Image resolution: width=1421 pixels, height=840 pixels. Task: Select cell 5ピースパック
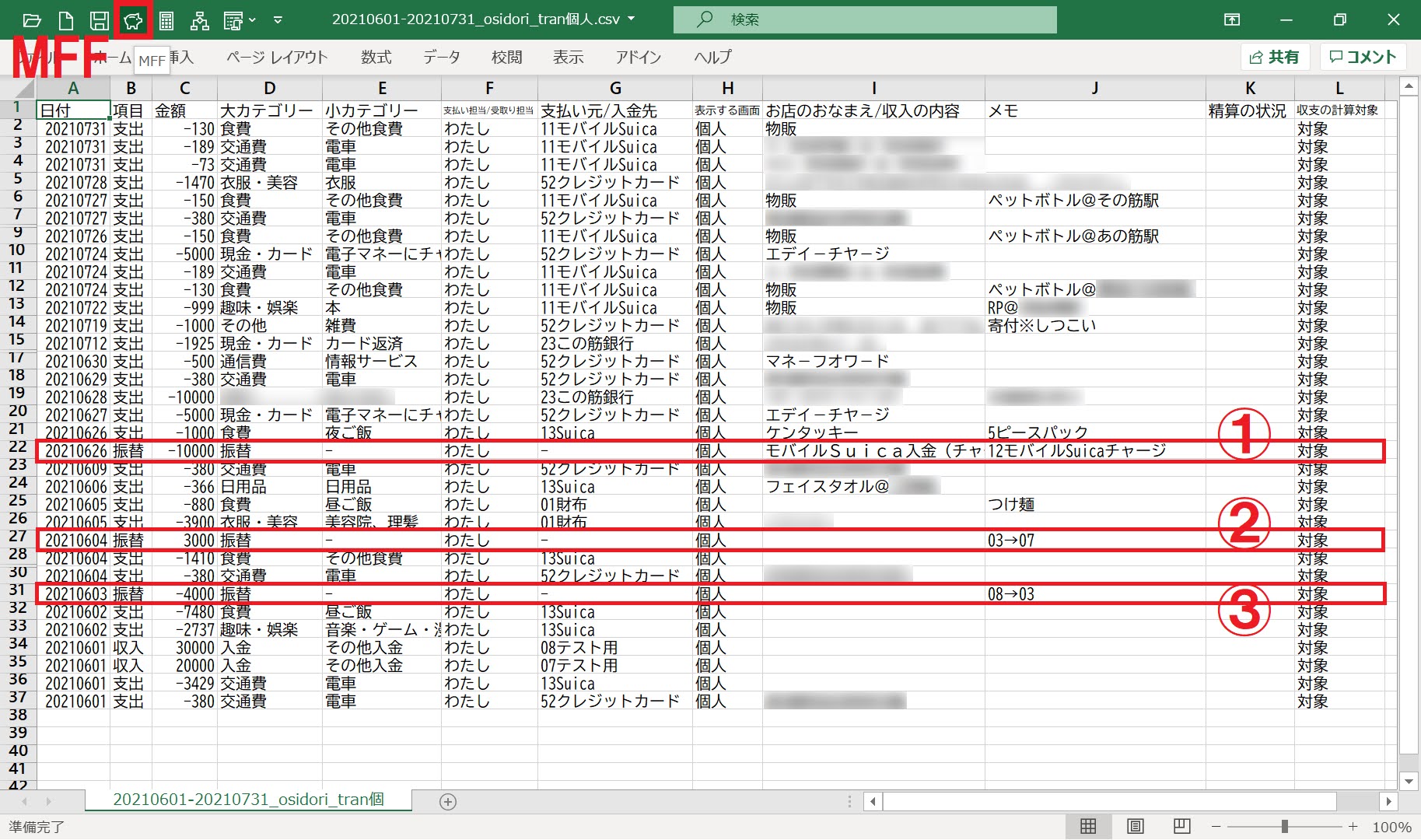click(x=1094, y=432)
